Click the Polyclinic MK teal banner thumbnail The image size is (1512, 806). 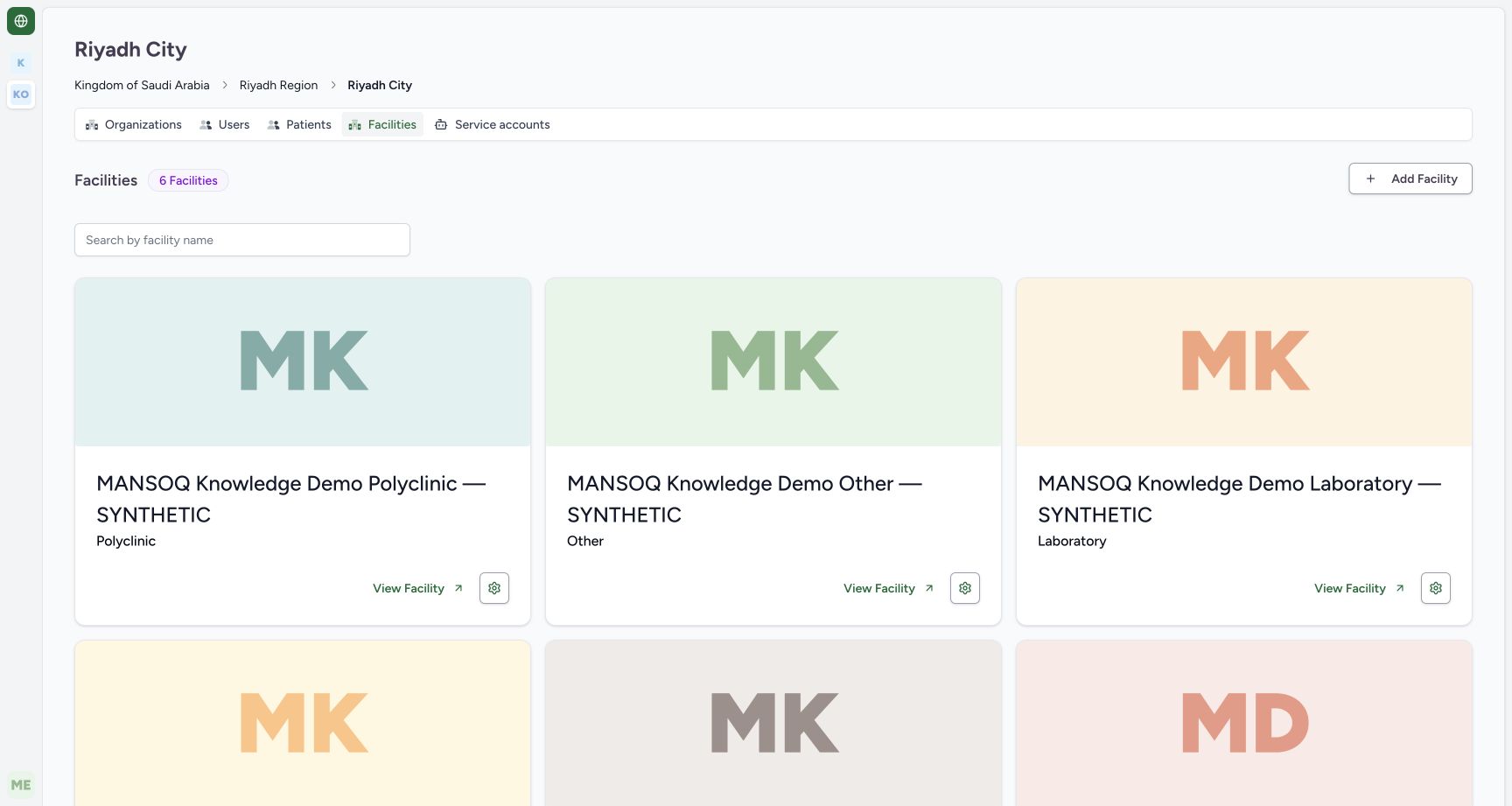click(303, 362)
